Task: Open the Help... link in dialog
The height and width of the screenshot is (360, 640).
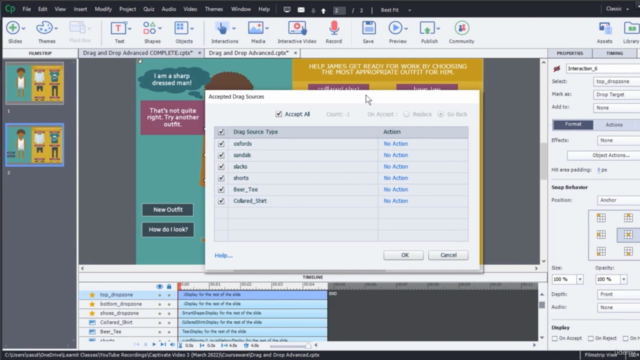Action: (224, 256)
